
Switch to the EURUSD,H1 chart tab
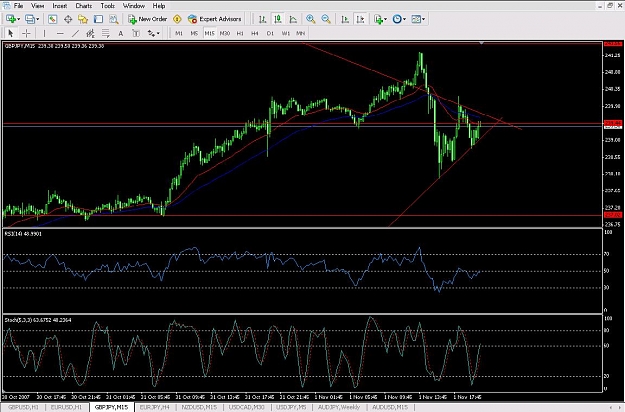pyautogui.click(x=67, y=407)
